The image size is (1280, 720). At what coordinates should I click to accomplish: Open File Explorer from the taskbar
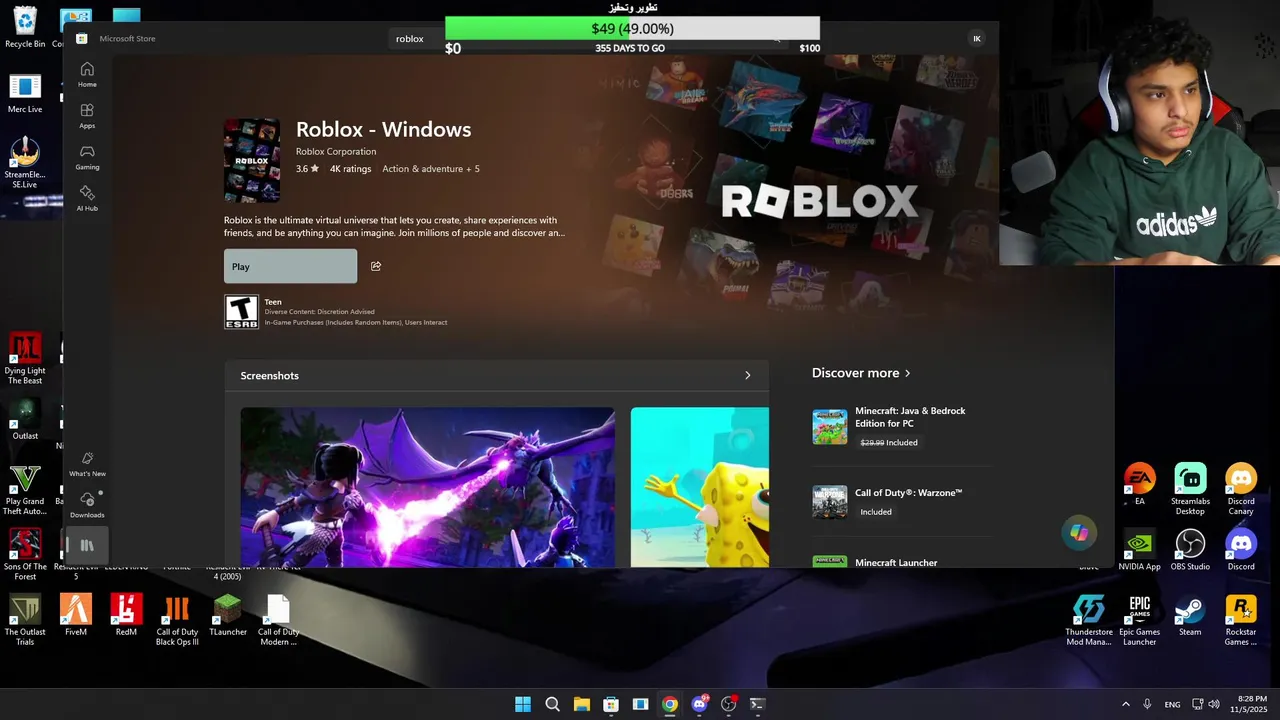(x=582, y=704)
